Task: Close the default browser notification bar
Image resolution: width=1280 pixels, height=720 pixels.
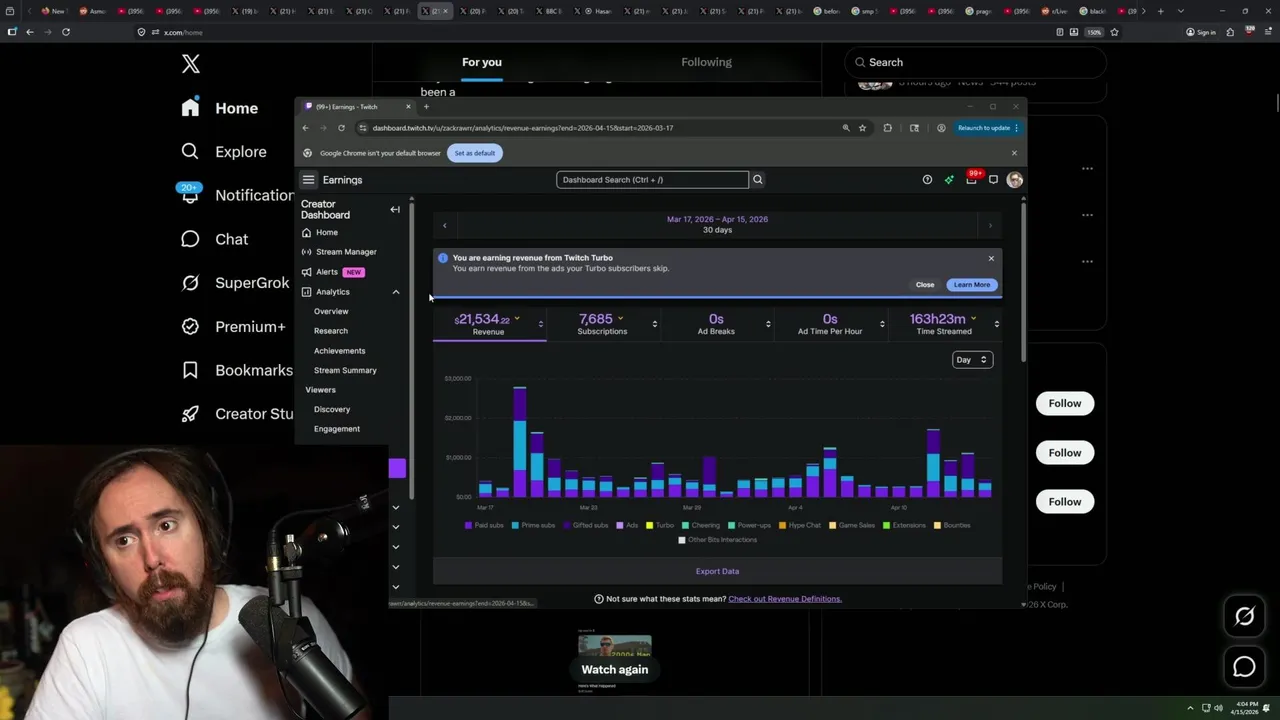Action: tap(1014, 153)
